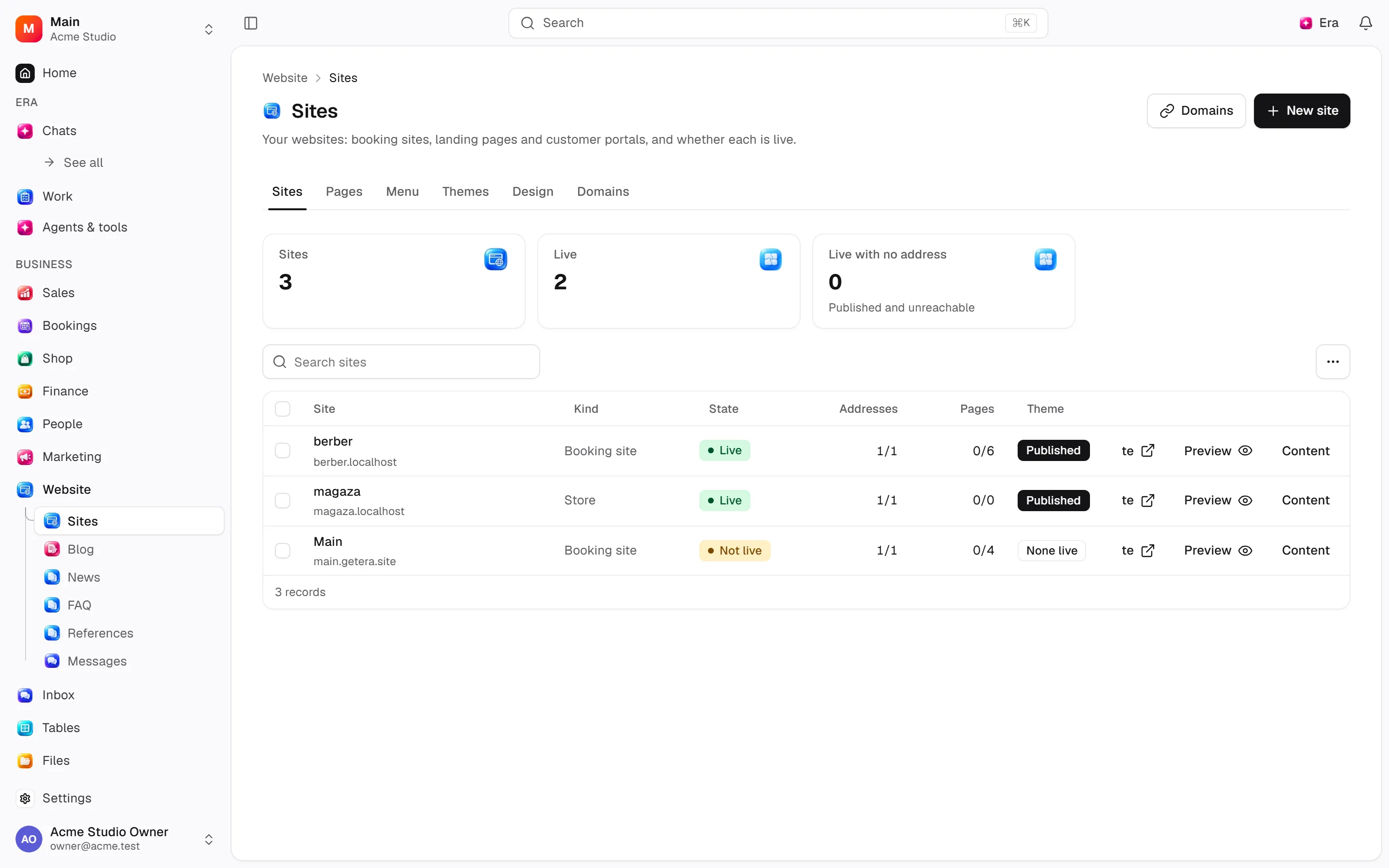Screen dimensions: 1389x868
Task: Open table options three-dot menu
Action: [x=1333, y=362]
